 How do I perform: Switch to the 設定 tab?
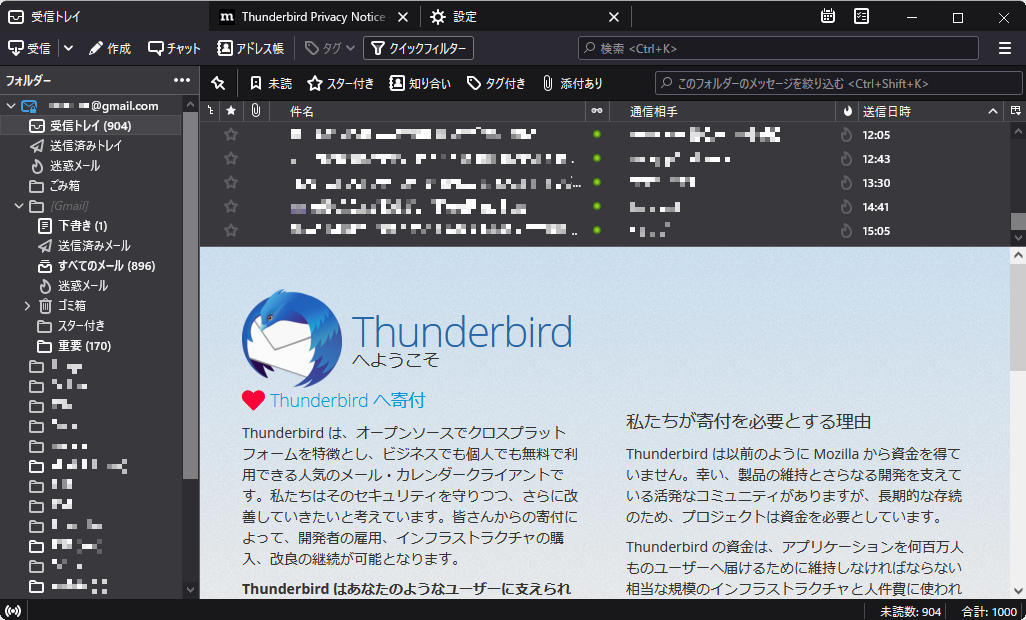tap(466, 16)
